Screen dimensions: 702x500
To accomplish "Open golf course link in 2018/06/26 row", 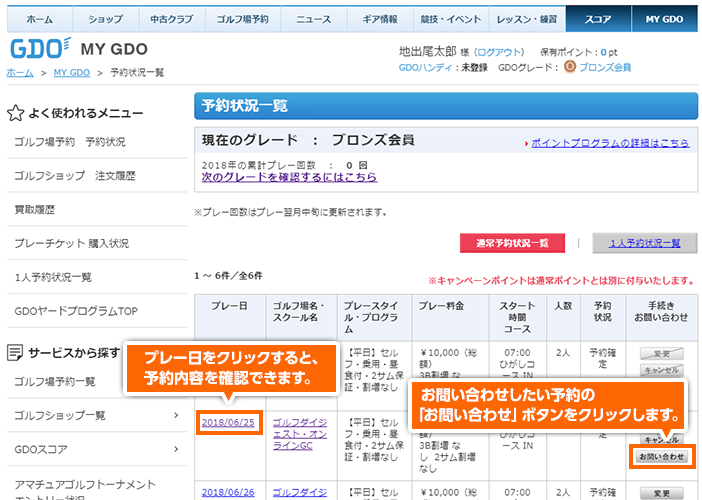I will click(300, 492).
